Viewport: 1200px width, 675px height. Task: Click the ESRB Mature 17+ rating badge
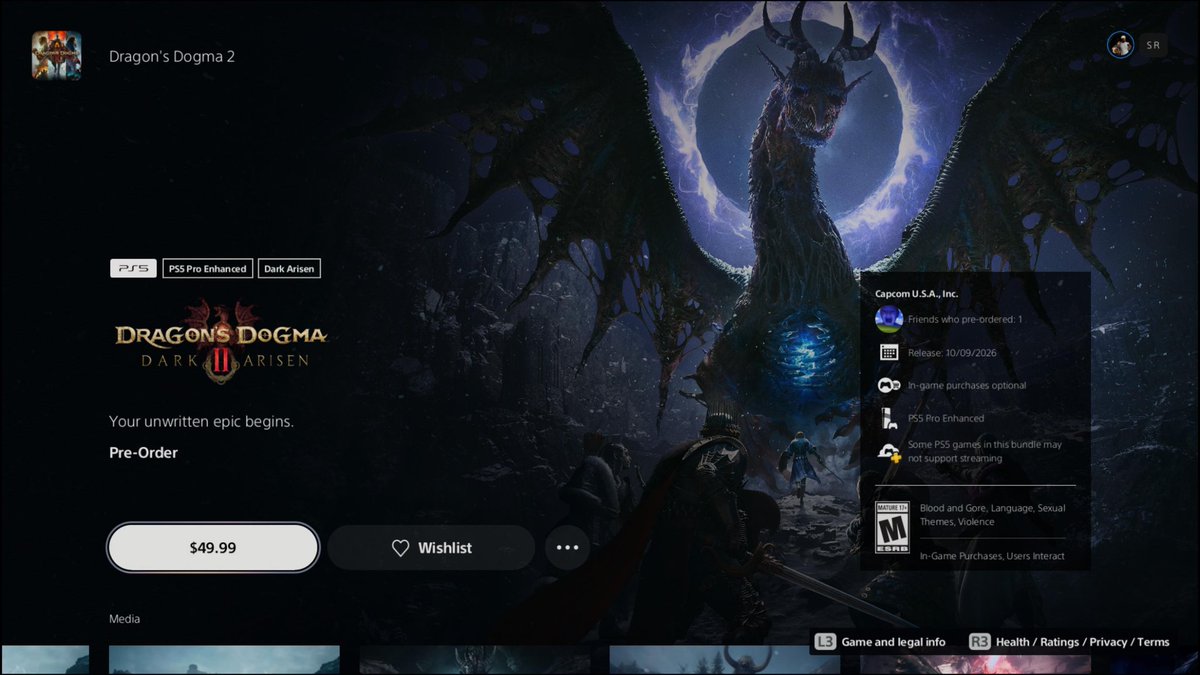892,528
